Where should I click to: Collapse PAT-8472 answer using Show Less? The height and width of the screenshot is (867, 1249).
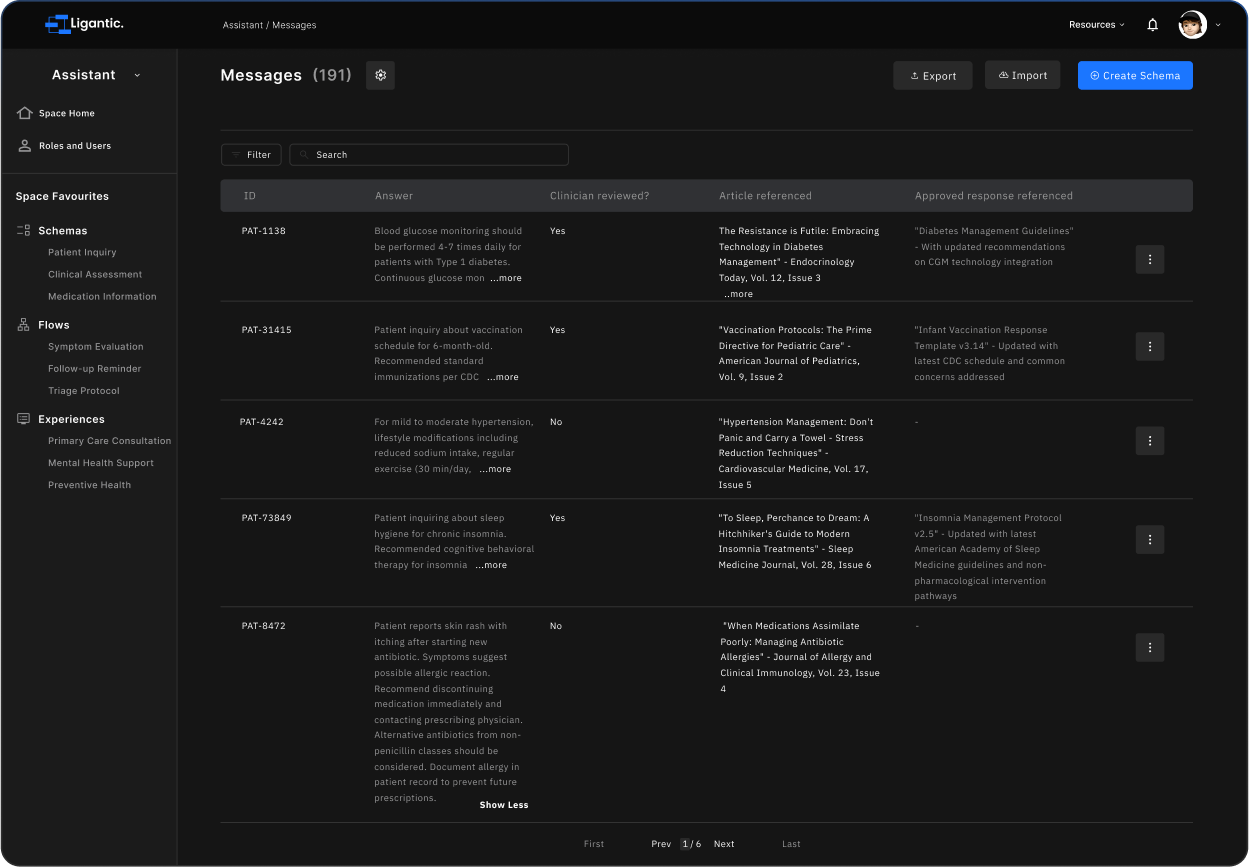tap(503, 804)
